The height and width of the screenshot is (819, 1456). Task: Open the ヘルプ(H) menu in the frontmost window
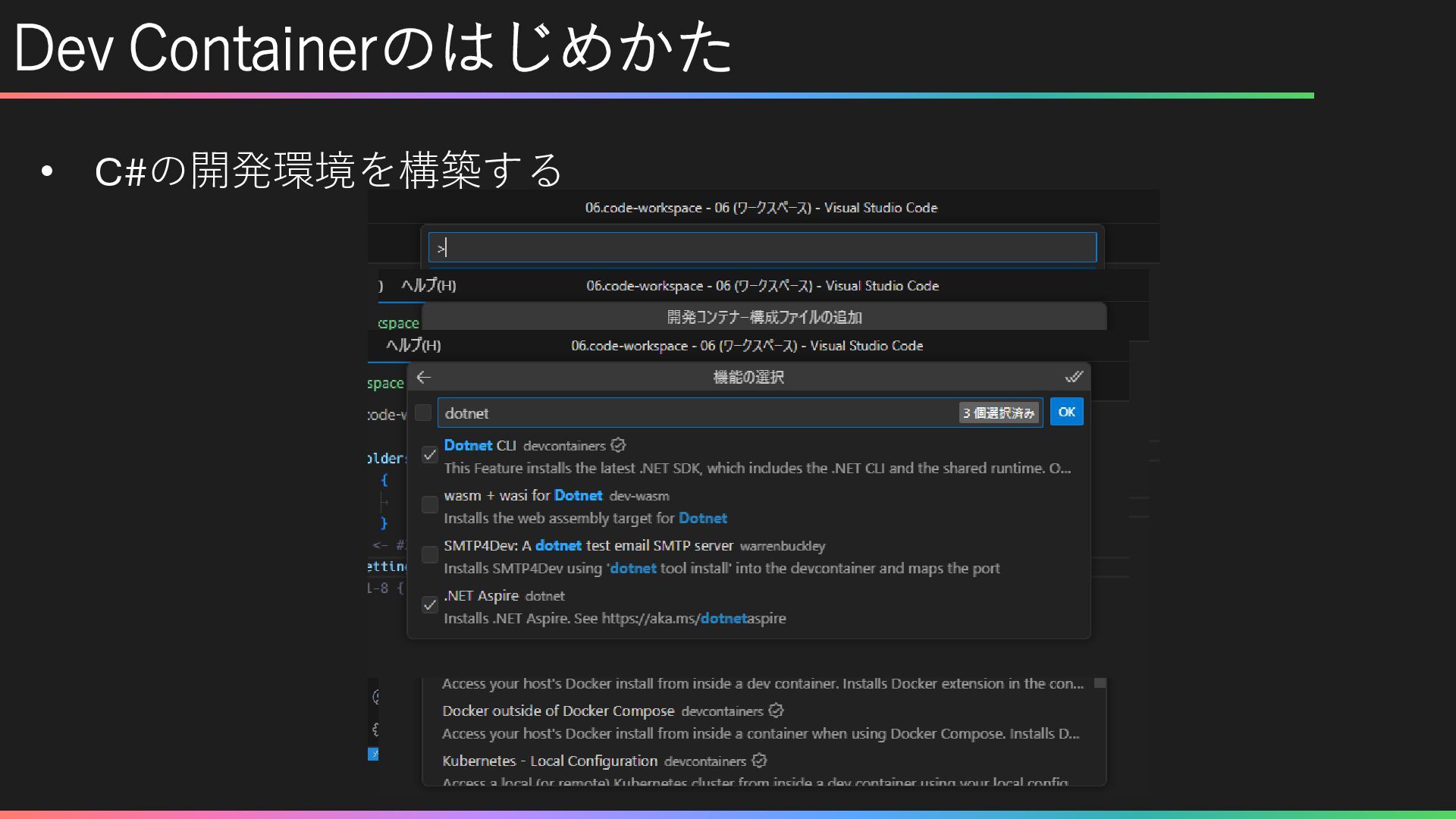[413, 346]
